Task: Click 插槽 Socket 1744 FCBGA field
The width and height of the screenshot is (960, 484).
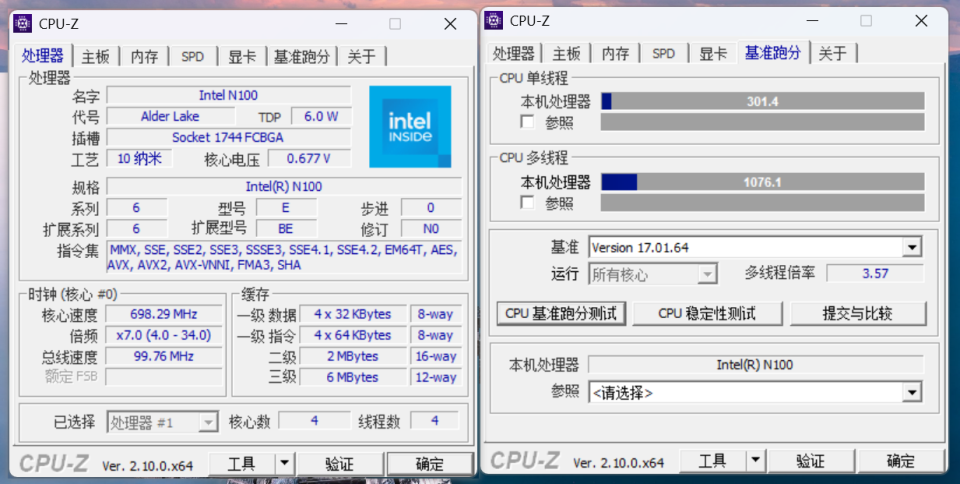Action: [228, 137]
